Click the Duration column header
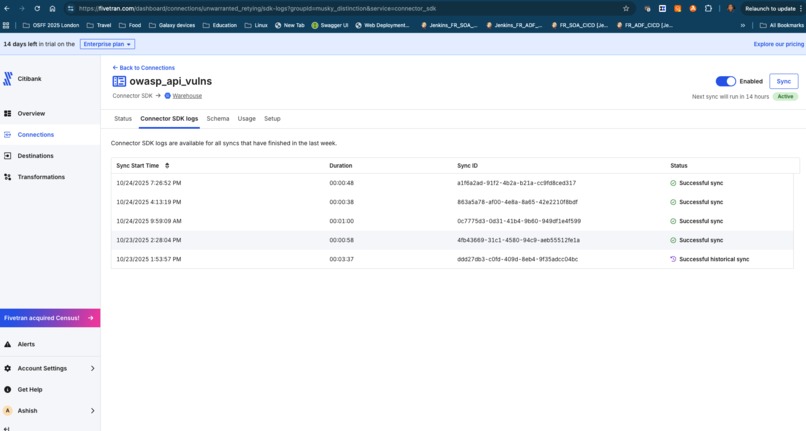Viewport: 806px width, 431px height. pos(340,166)
